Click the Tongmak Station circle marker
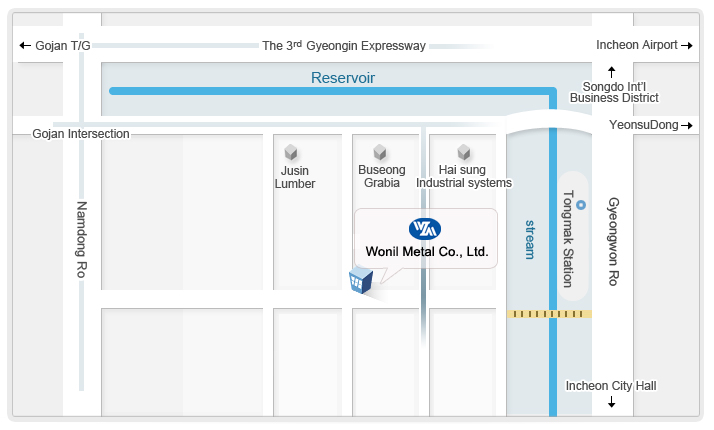This screenshot has height=430, width=714. (581, 205)
